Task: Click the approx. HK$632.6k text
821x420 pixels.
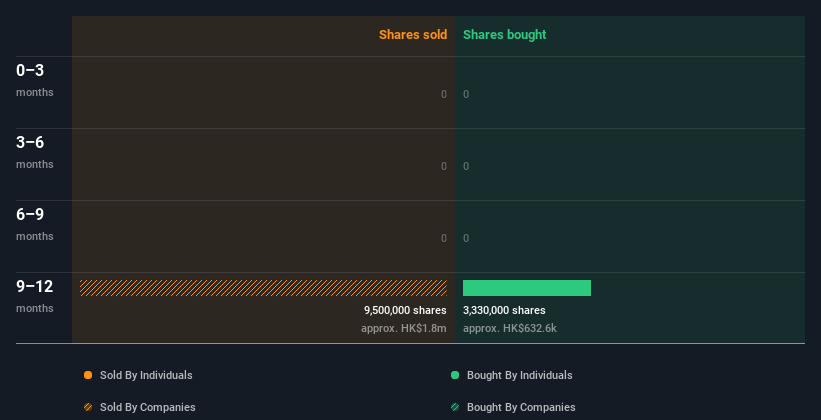Action: tap(510, 329)
